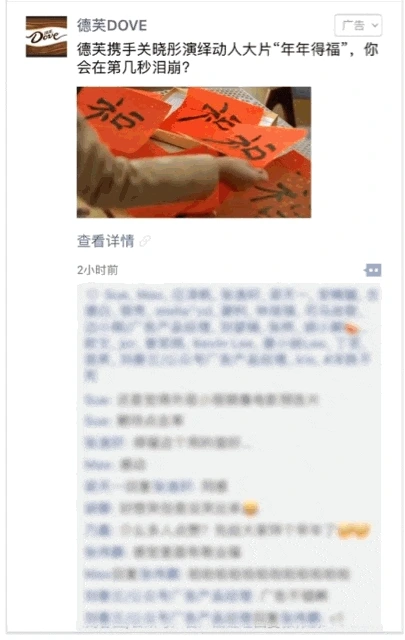This screenshot has height=640, width=405.
Task: Open Max's profile from the likes list
Action: click(x=151, y=294)
